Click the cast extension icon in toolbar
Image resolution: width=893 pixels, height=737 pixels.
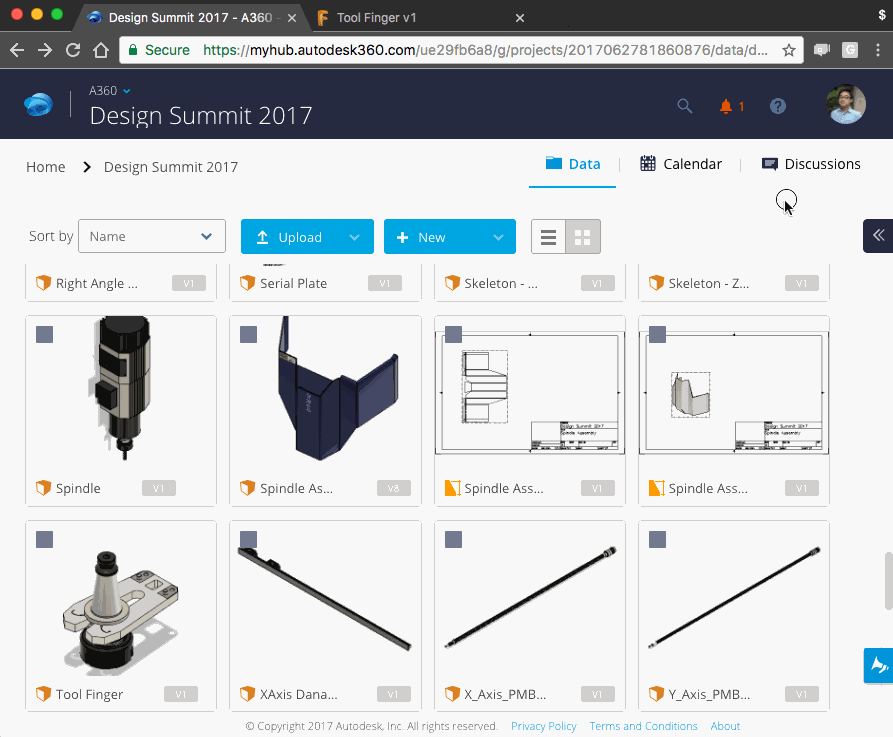[821, 50]
